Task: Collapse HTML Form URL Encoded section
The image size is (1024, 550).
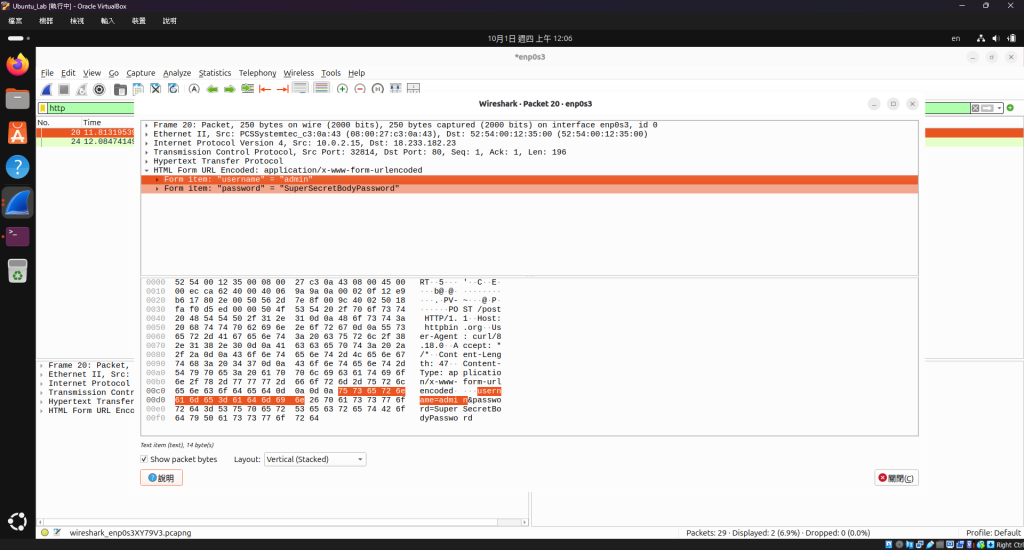Action: (x=146, y=170)
